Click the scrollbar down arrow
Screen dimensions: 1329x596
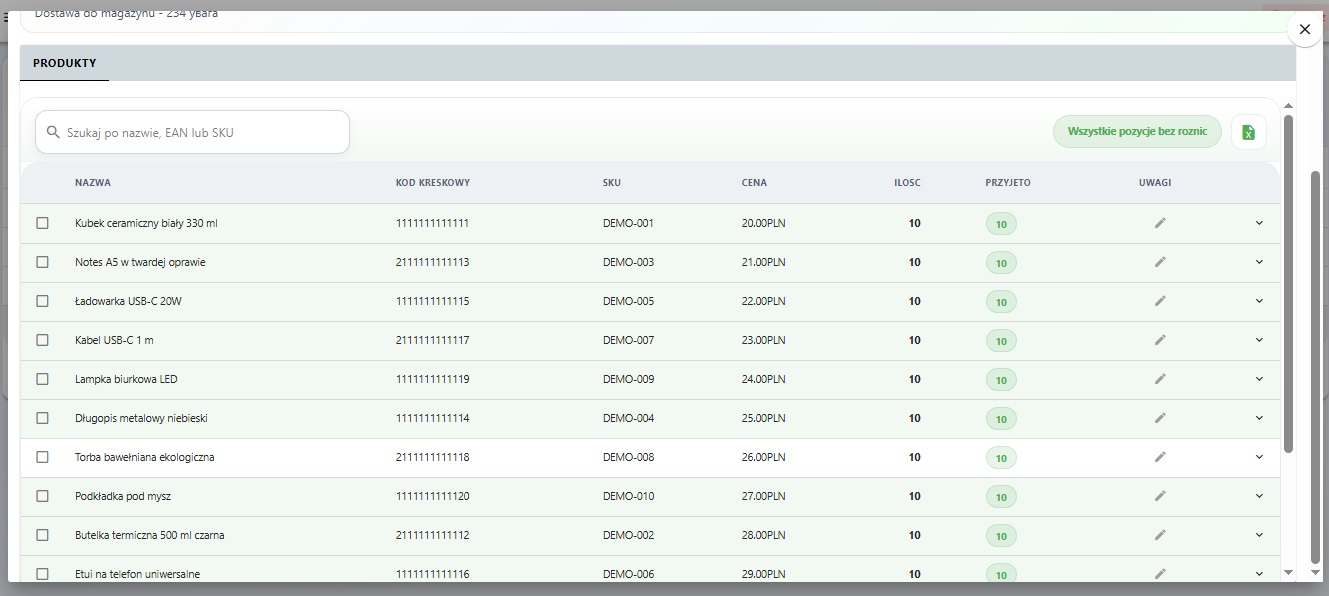[x=1288, y=572]
